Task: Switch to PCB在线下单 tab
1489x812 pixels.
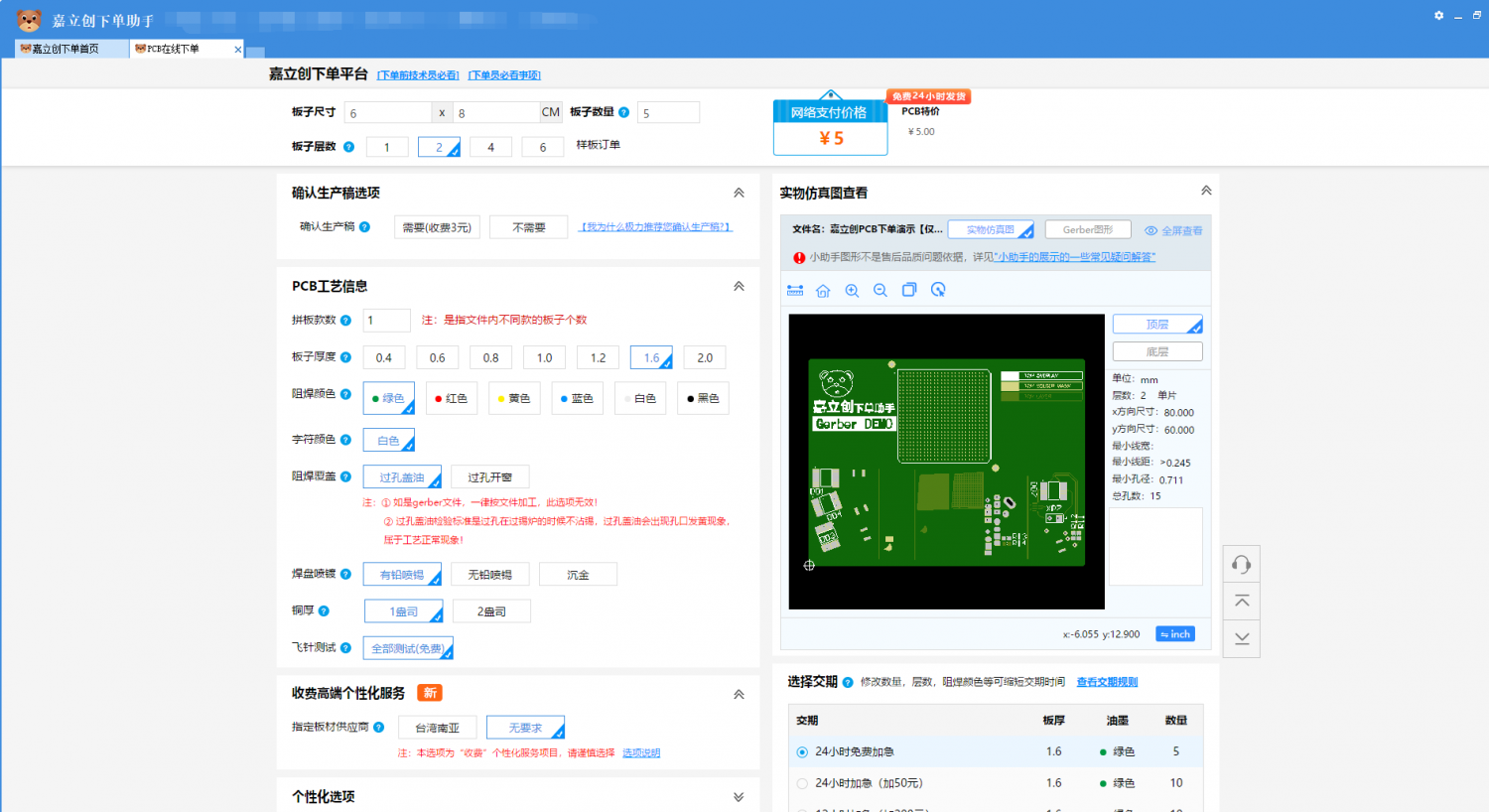Action: pos(187,49)
